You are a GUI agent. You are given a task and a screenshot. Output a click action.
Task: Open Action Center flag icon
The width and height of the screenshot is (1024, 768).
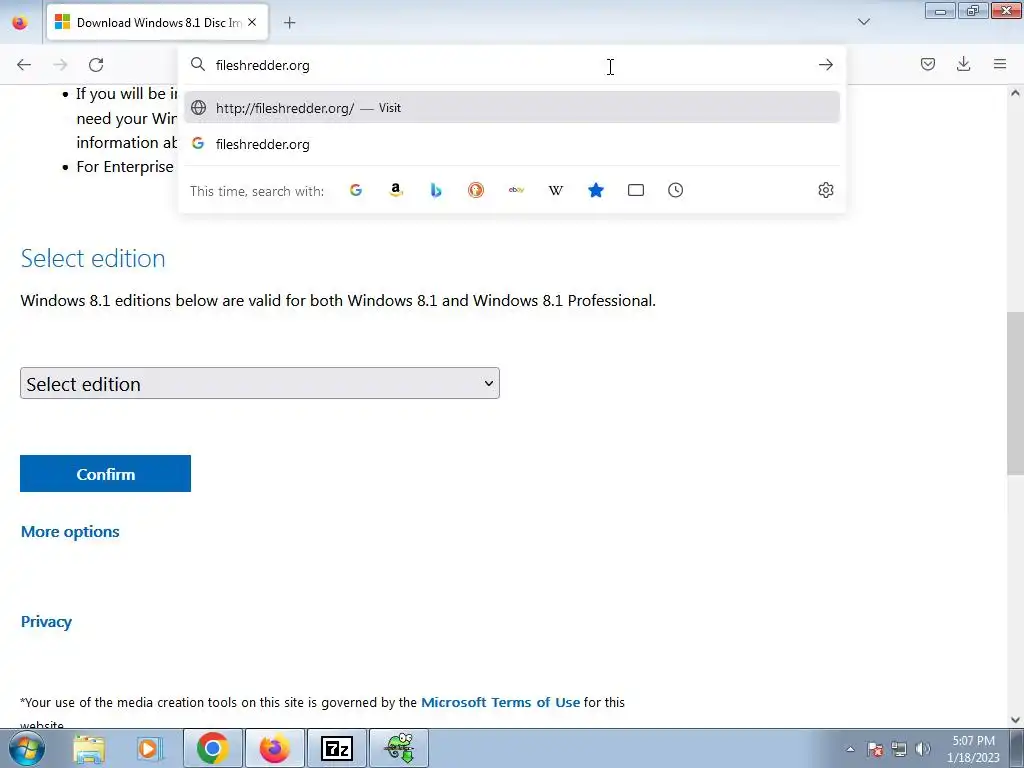click(875, 749)
